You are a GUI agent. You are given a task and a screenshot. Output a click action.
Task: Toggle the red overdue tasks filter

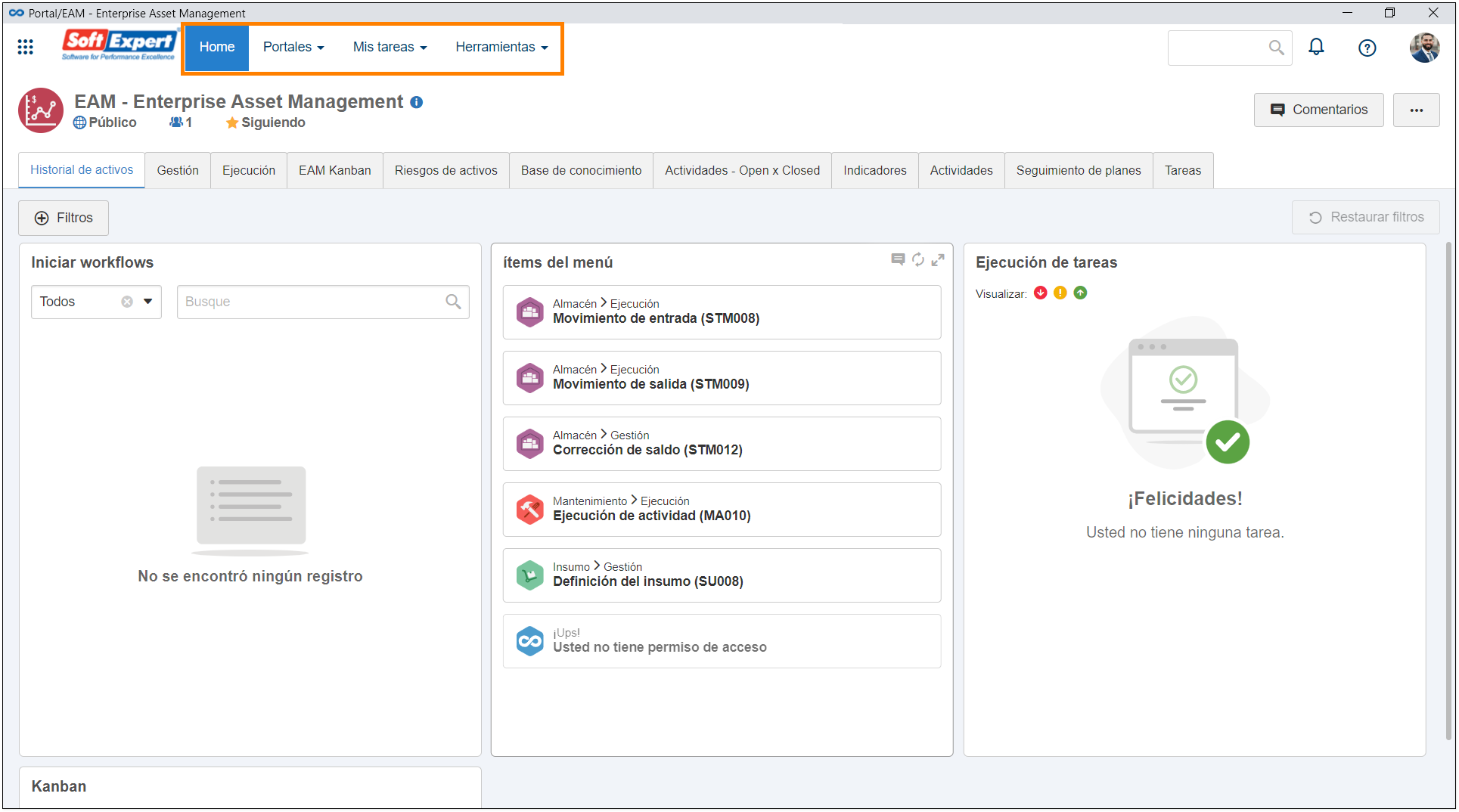(x=1041, y=293)
